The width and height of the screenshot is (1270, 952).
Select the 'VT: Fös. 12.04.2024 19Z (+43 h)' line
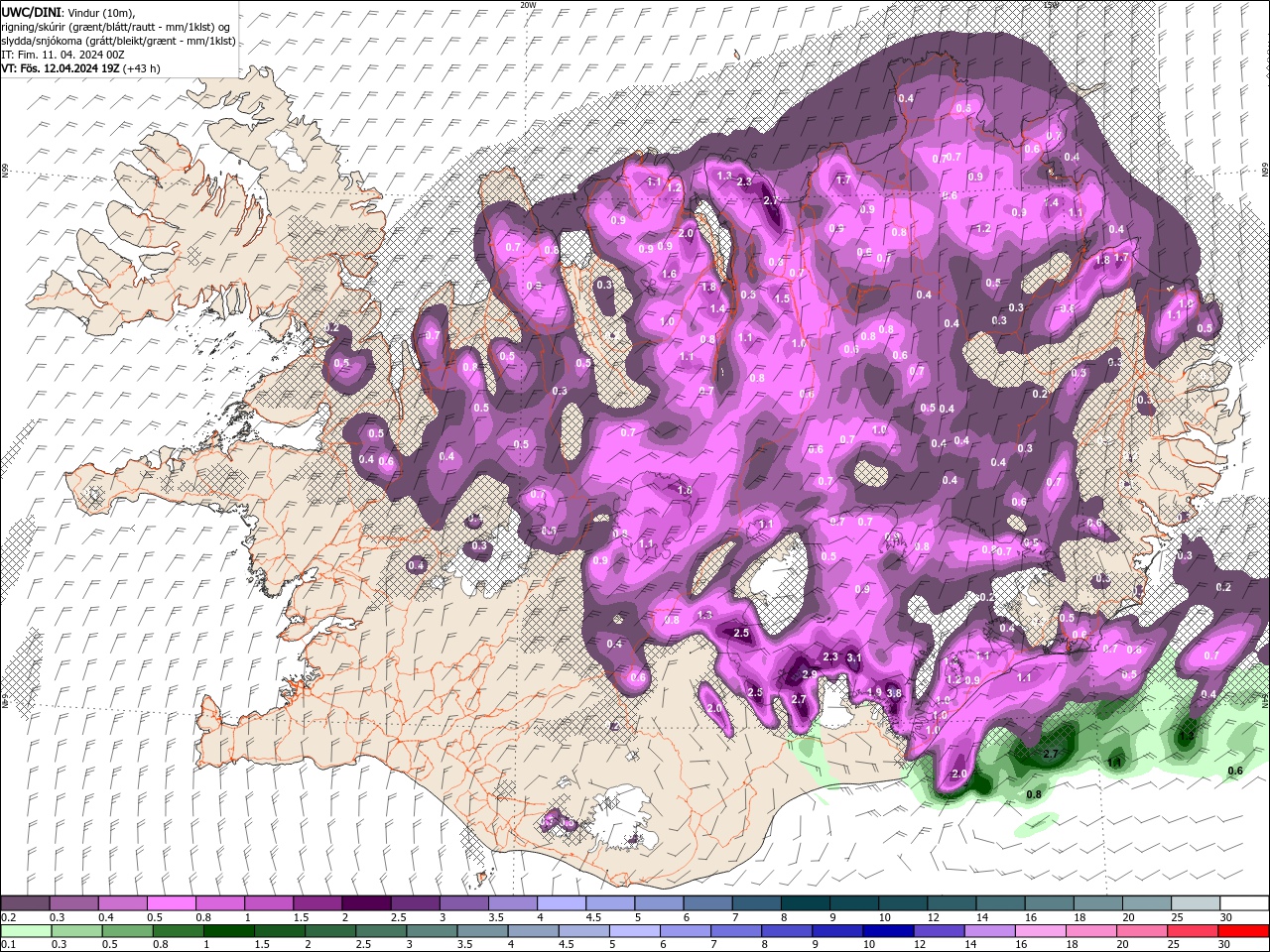[x=80, y=68]
